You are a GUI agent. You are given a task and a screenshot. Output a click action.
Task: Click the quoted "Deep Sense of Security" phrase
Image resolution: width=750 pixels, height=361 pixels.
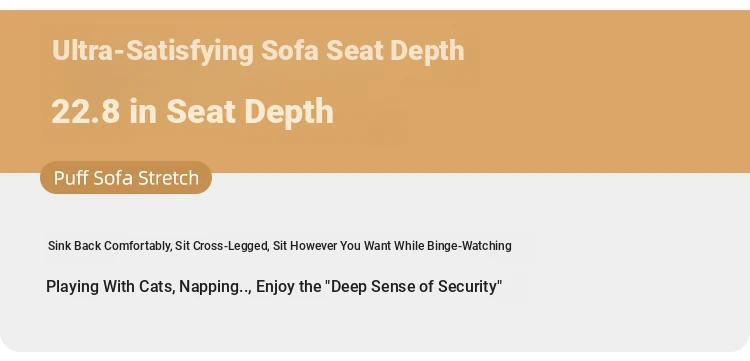413,286
